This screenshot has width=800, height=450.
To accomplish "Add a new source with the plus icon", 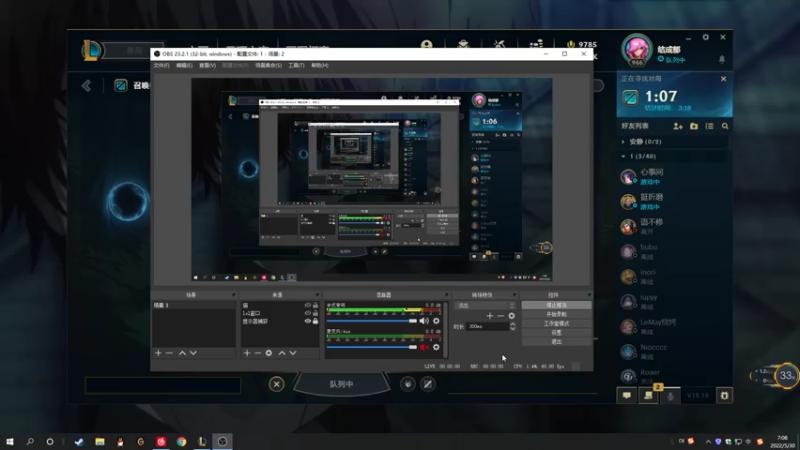I will pyautogui.click(x=247, y=353).
